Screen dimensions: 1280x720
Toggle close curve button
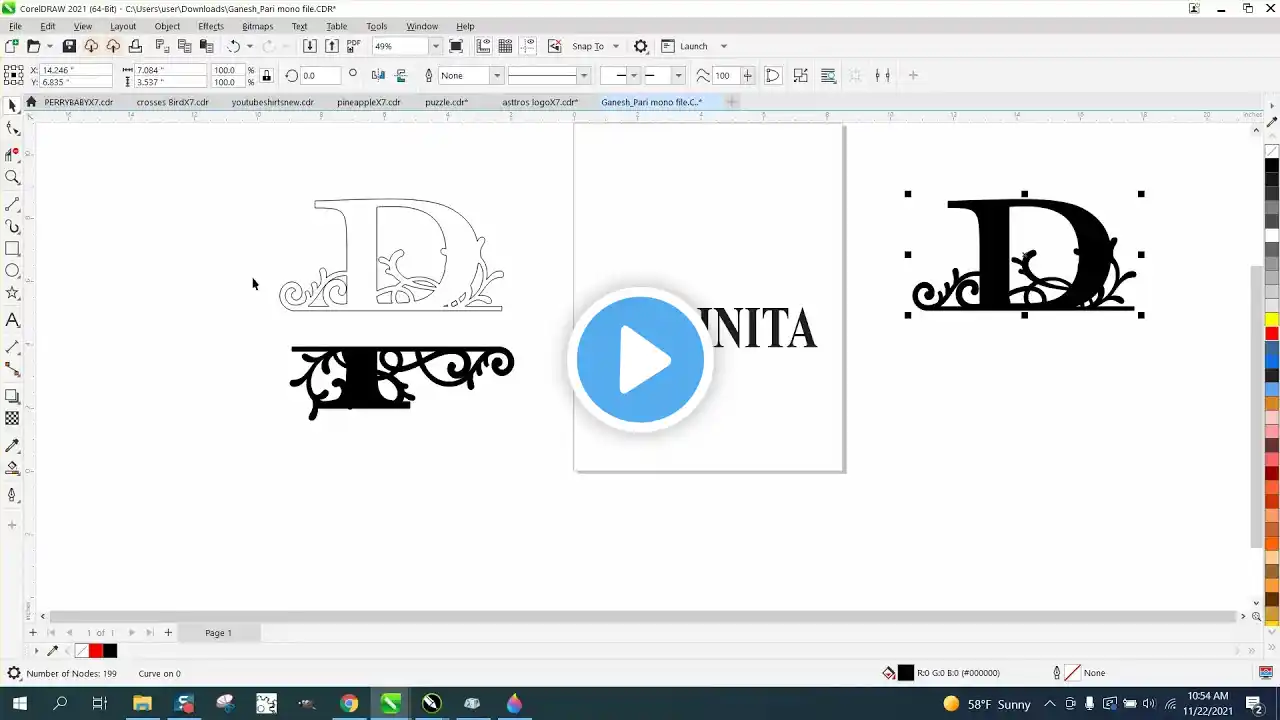(x=773, y=75)
